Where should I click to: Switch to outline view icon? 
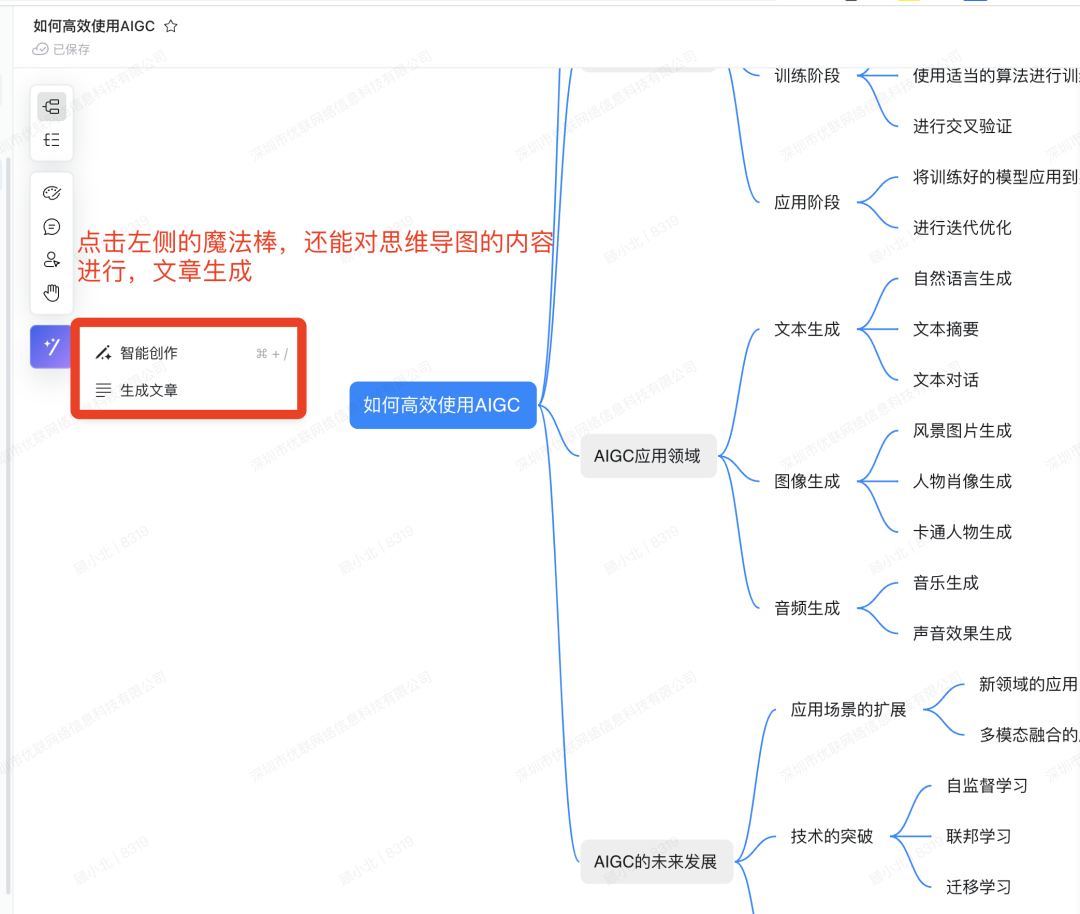52,140
